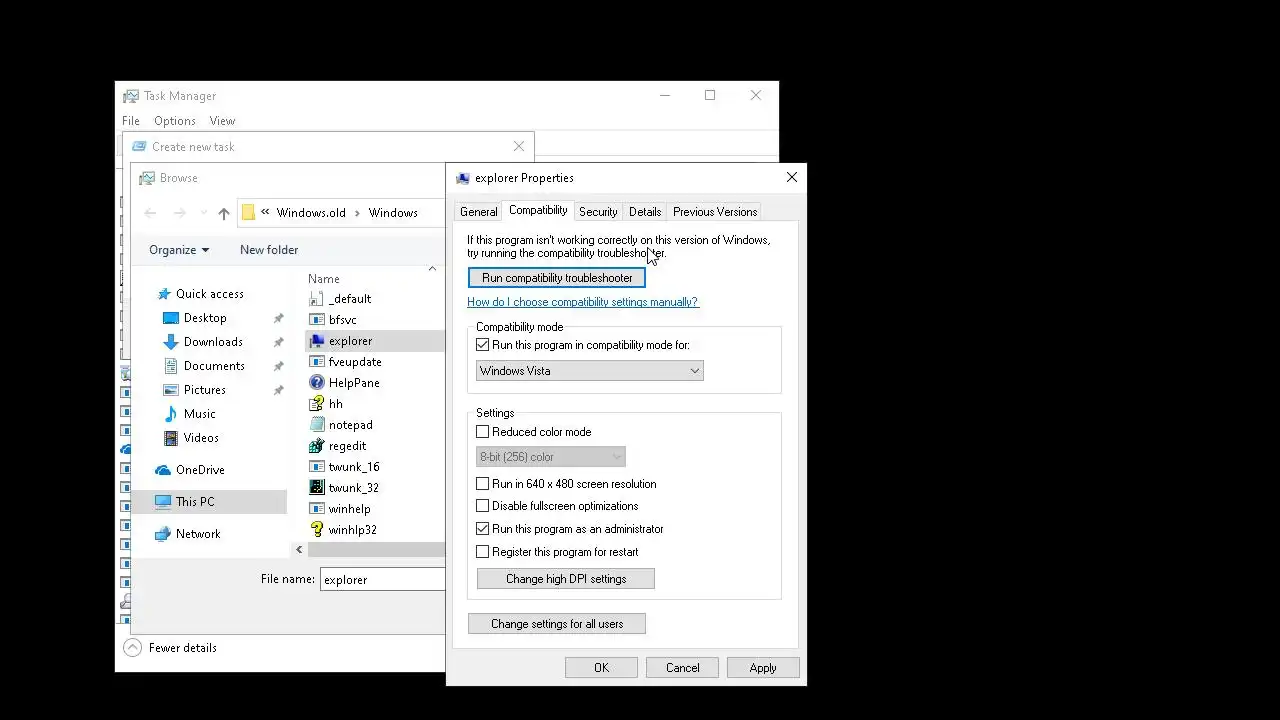Click the hh help file icon

pyautogui.click(x=317, y=404)
